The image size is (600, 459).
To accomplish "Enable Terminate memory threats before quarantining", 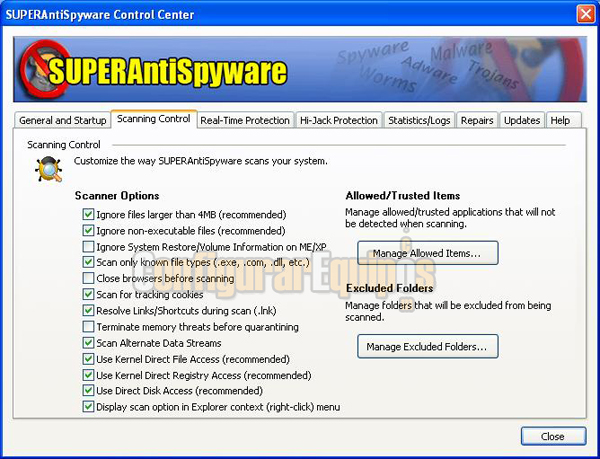I will [x=88, y=327].
